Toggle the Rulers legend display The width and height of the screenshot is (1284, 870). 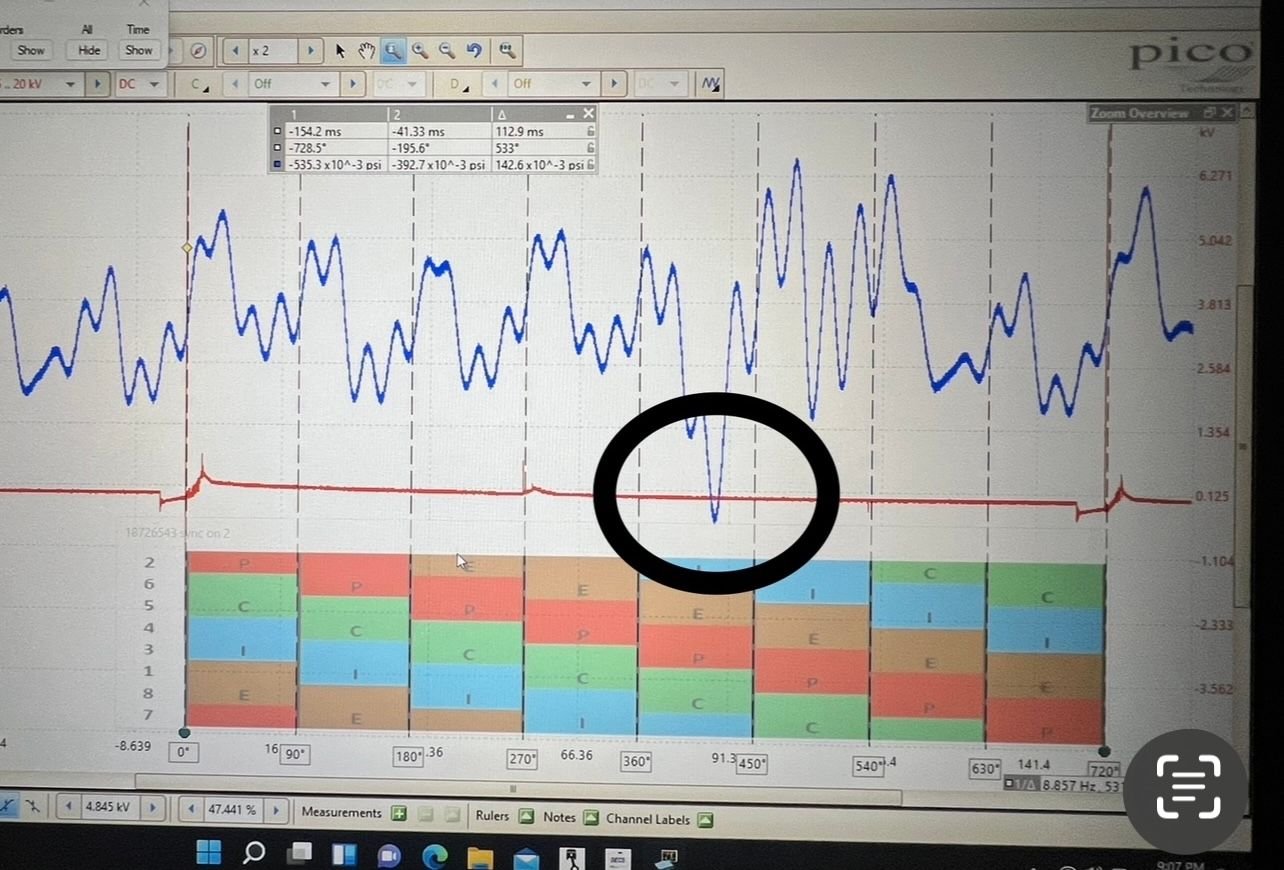click(526, 818)
